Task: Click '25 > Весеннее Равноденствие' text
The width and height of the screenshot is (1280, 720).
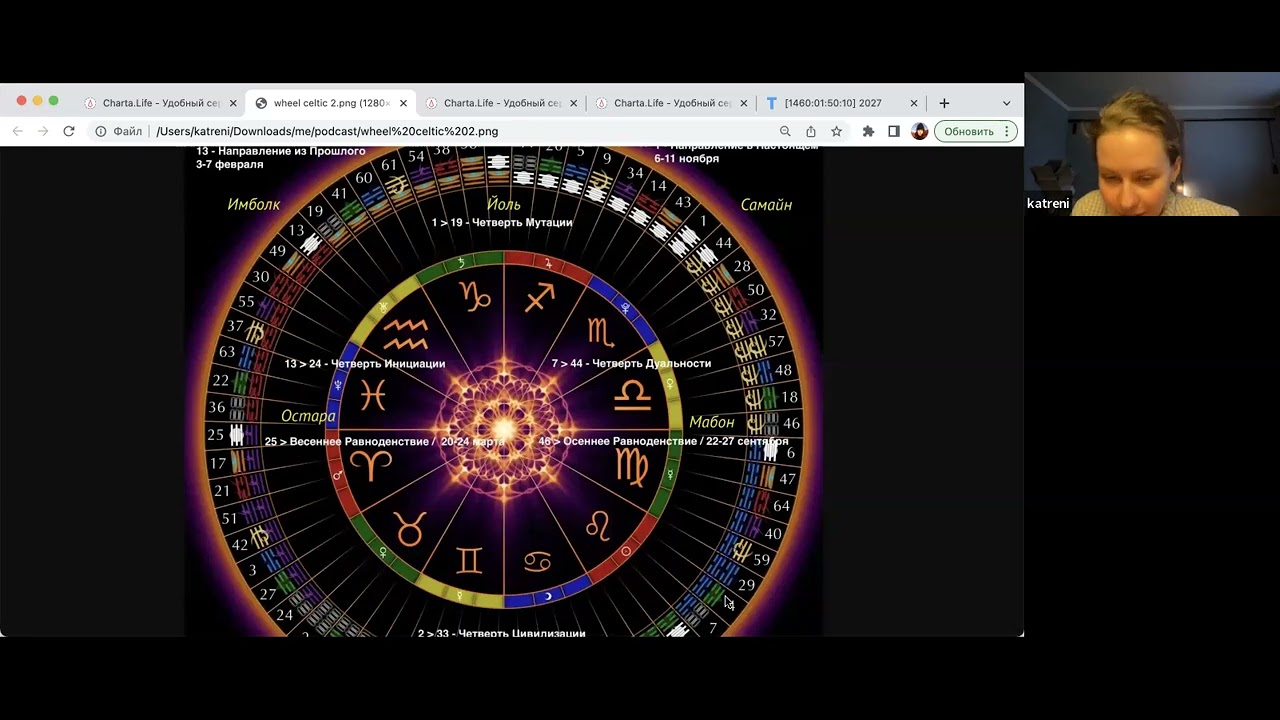Action: 346,441
